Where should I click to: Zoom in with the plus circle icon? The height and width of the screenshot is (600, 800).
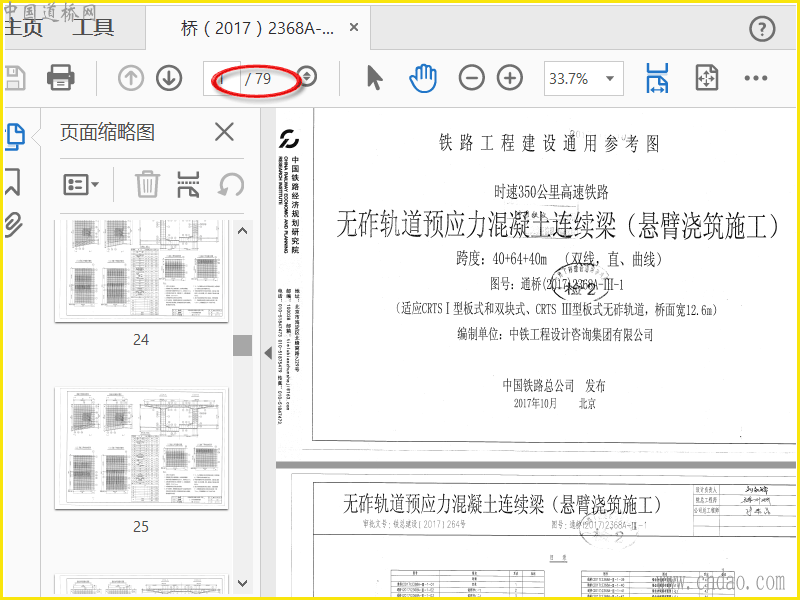[x=510, y=79]
